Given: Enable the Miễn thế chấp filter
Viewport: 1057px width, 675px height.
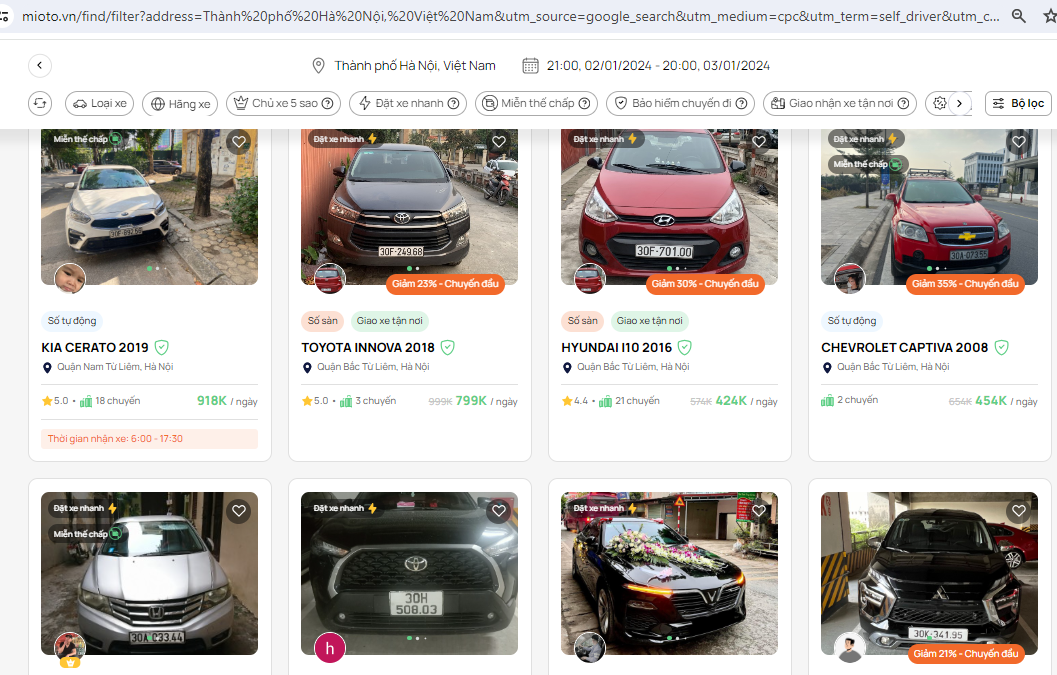Looking at the screenshot, I should 536,103.
